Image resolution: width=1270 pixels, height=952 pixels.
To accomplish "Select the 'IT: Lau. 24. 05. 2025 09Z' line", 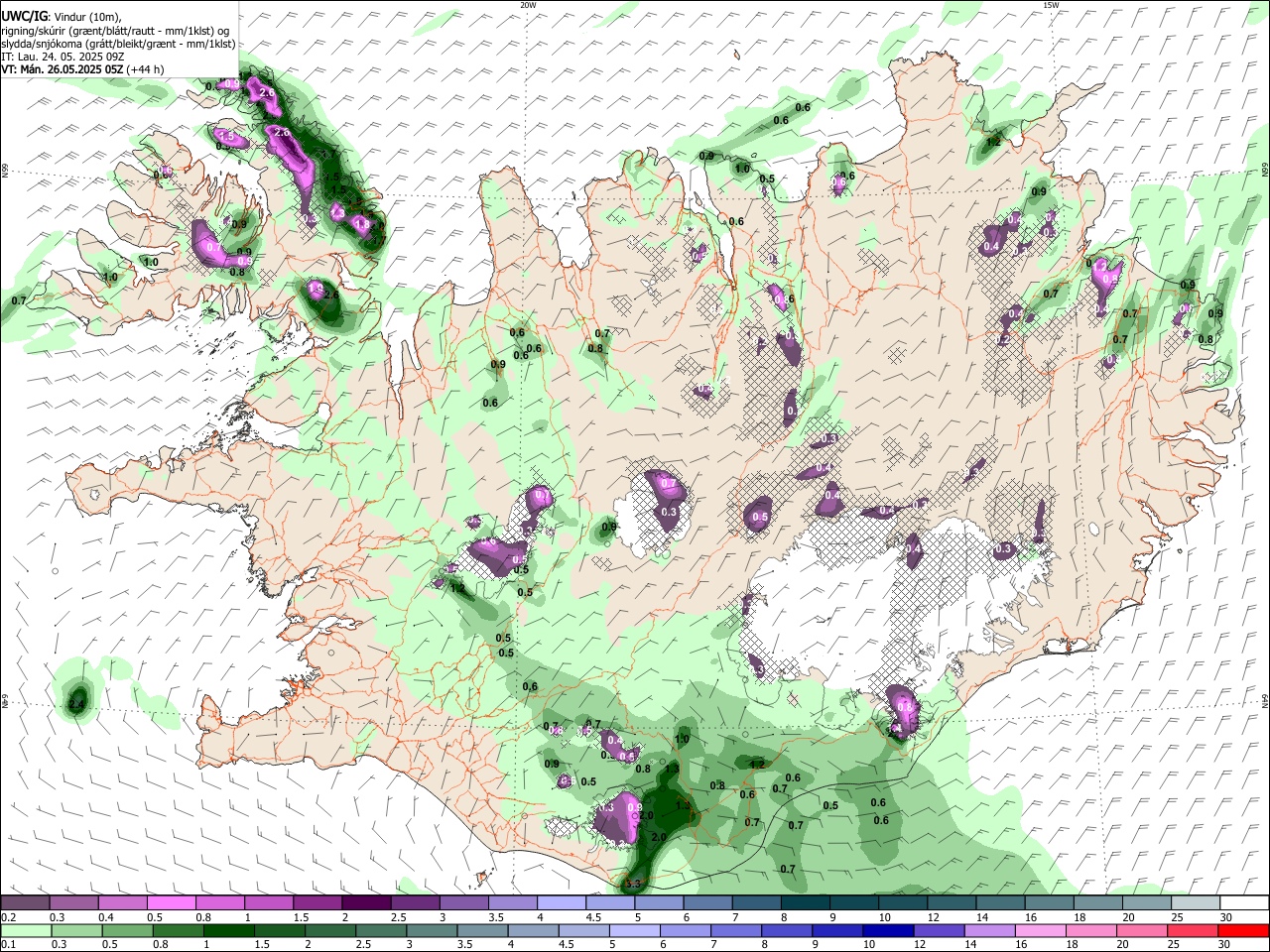I will click(x=63, y=57).
